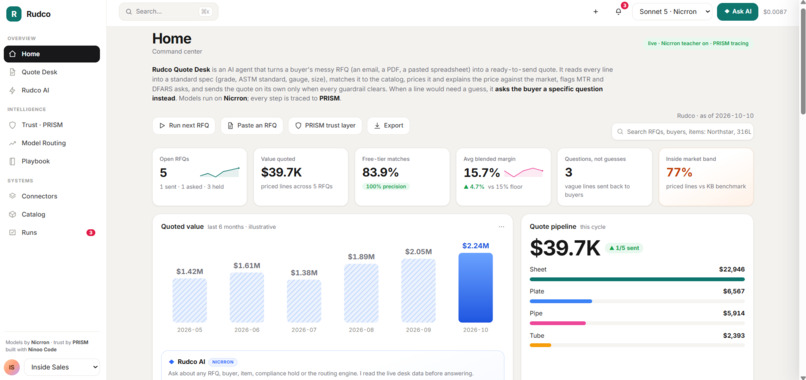The image size is (806, 380).
Task: Click the Connectors layers icon
Action: (12, 196)
